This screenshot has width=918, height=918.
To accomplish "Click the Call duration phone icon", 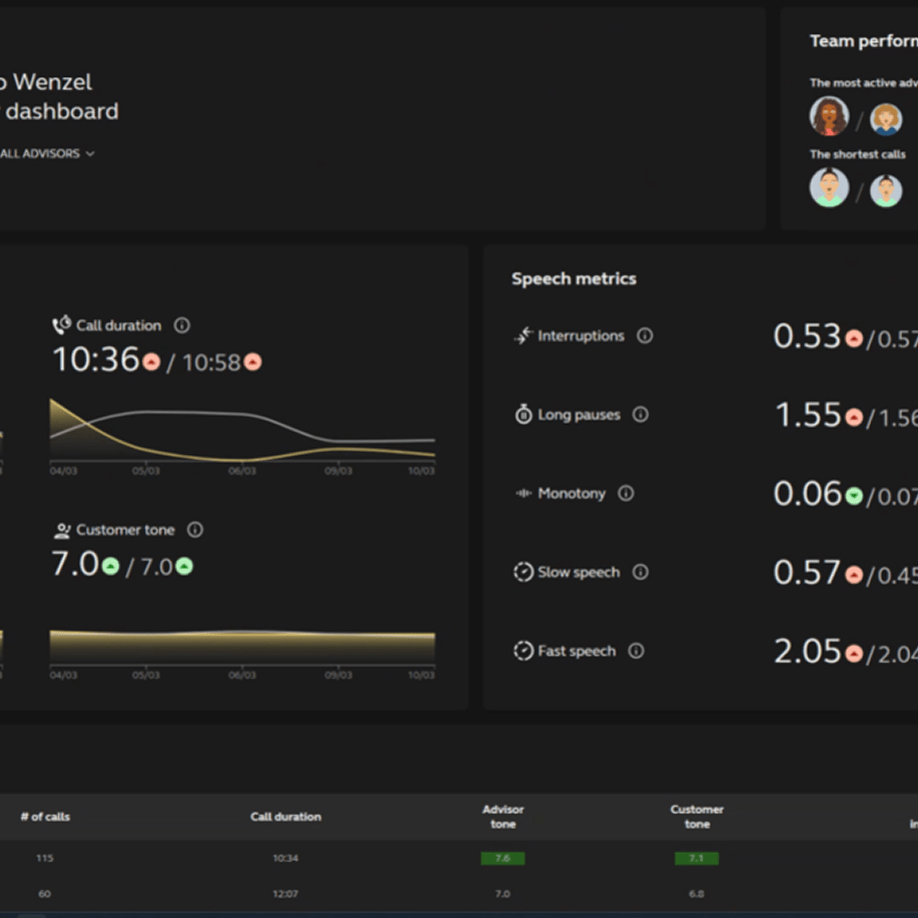I will click(x=62, y=325).
